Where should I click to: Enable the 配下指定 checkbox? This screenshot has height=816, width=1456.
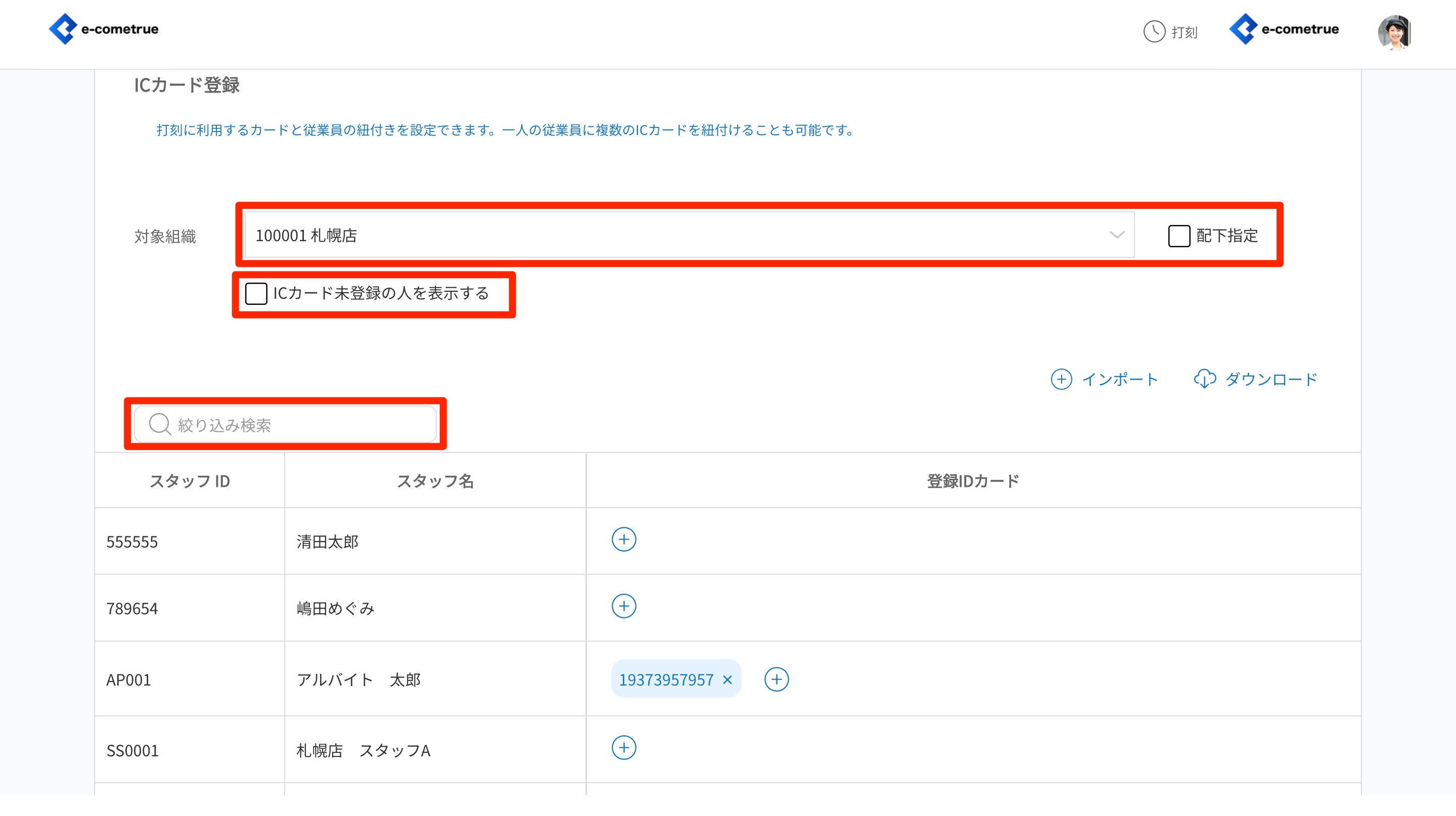(x=1178, y=236)
